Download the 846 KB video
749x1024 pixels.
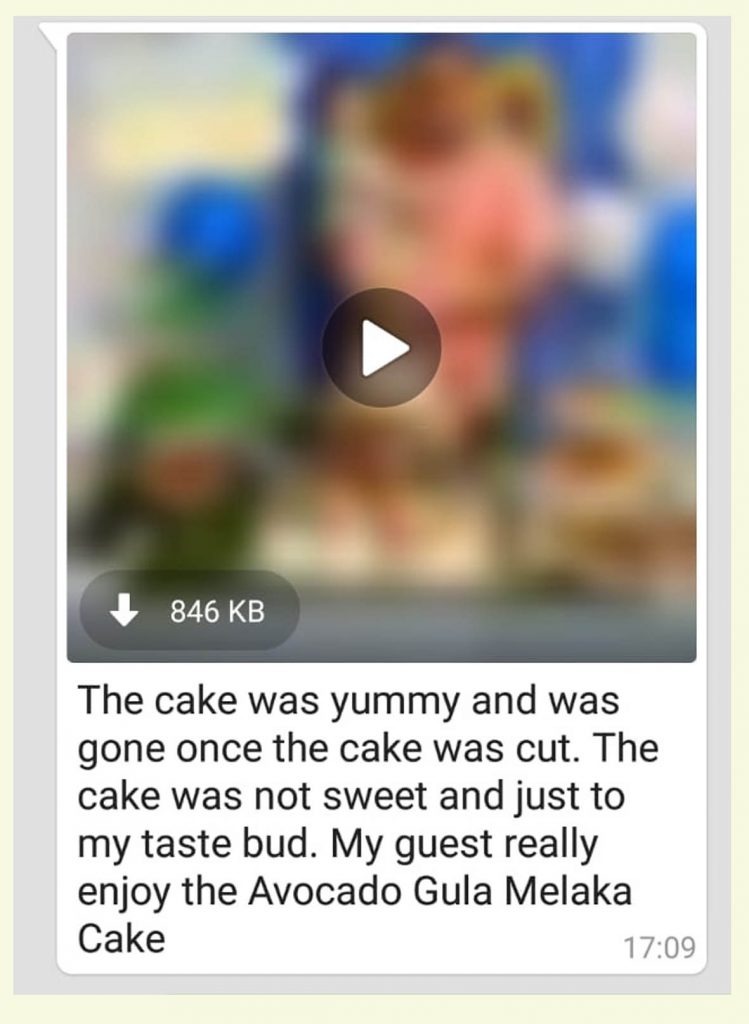(x=190, y=611)
